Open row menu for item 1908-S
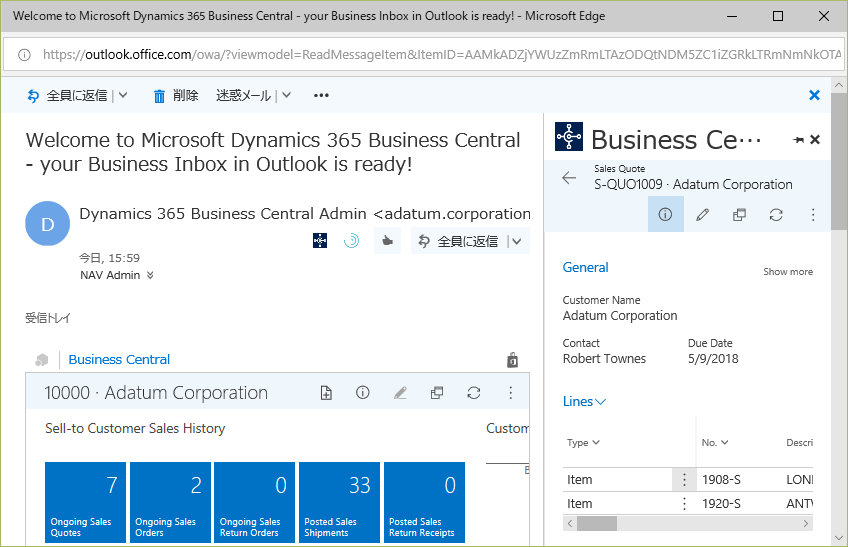Image resolution: width=848 pixels, height=547 pixels. click(x=684, y=479)
